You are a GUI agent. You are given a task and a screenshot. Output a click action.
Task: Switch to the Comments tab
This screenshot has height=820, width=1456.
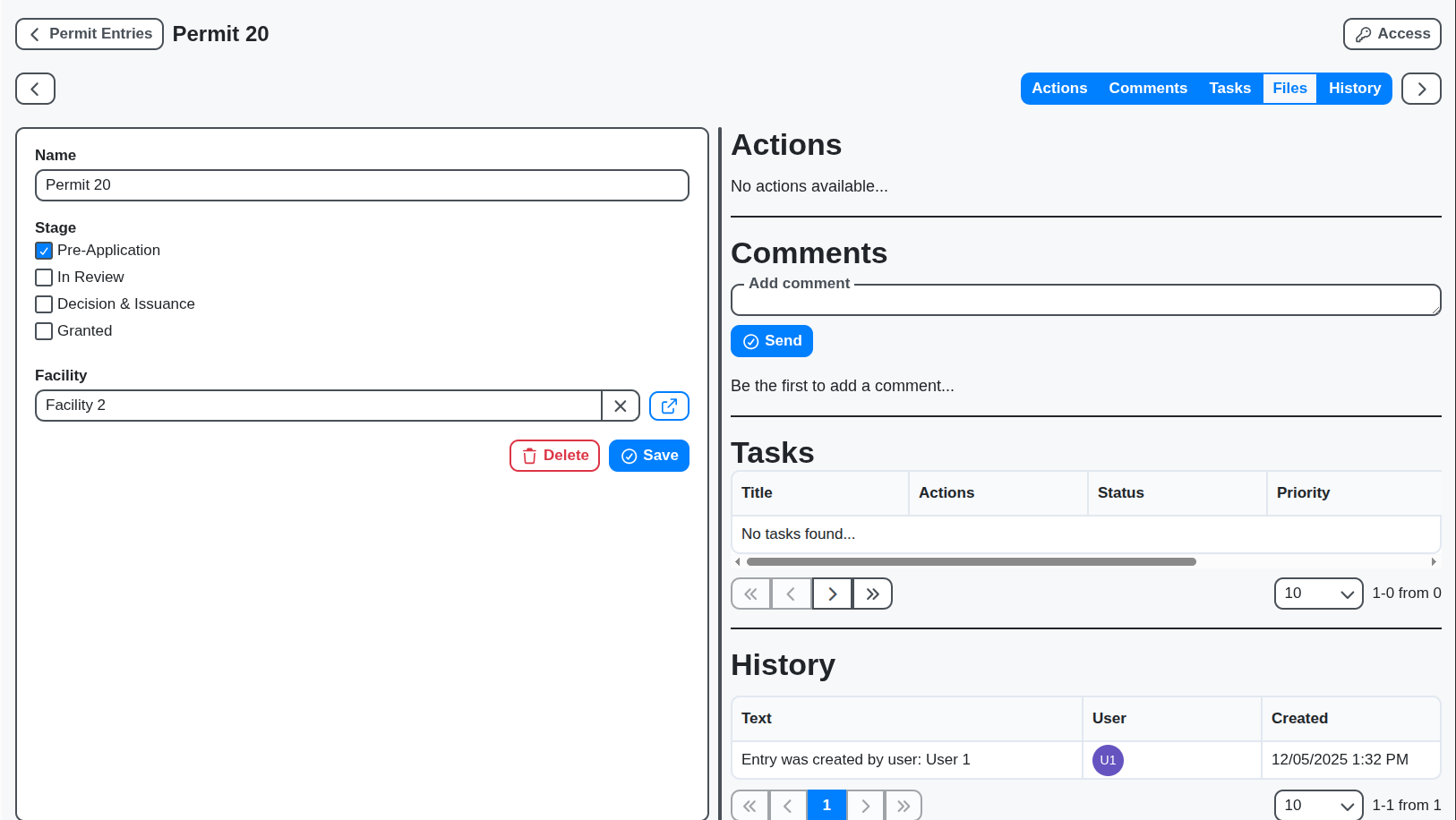click(x=1148, y=89)
